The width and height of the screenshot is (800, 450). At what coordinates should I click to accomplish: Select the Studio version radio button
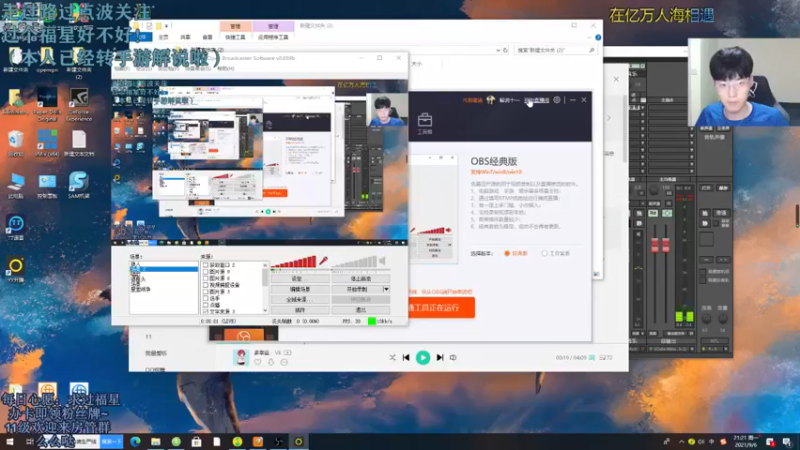tap(544, 254)
